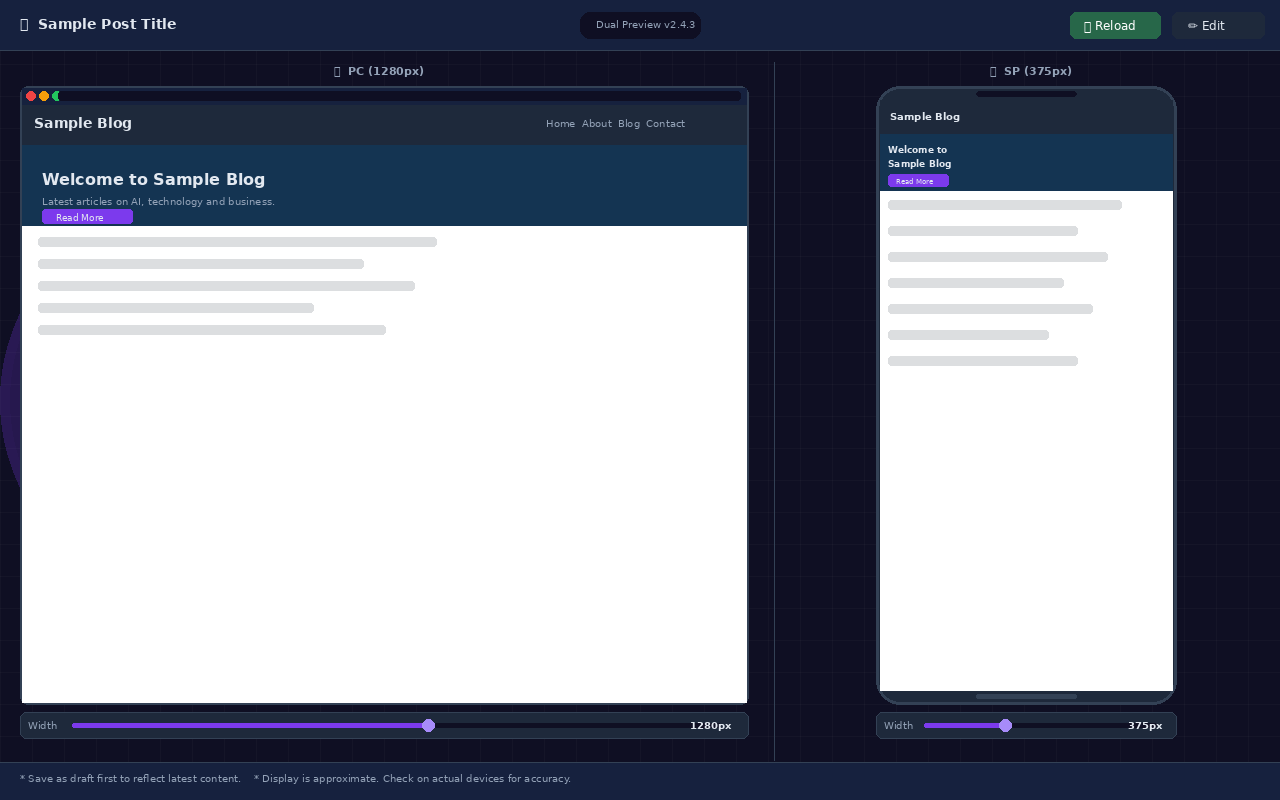Click the refresh icon inside the Reload button
The height and width of the screenshot is (800, 1280).
tap(1088, 25)
